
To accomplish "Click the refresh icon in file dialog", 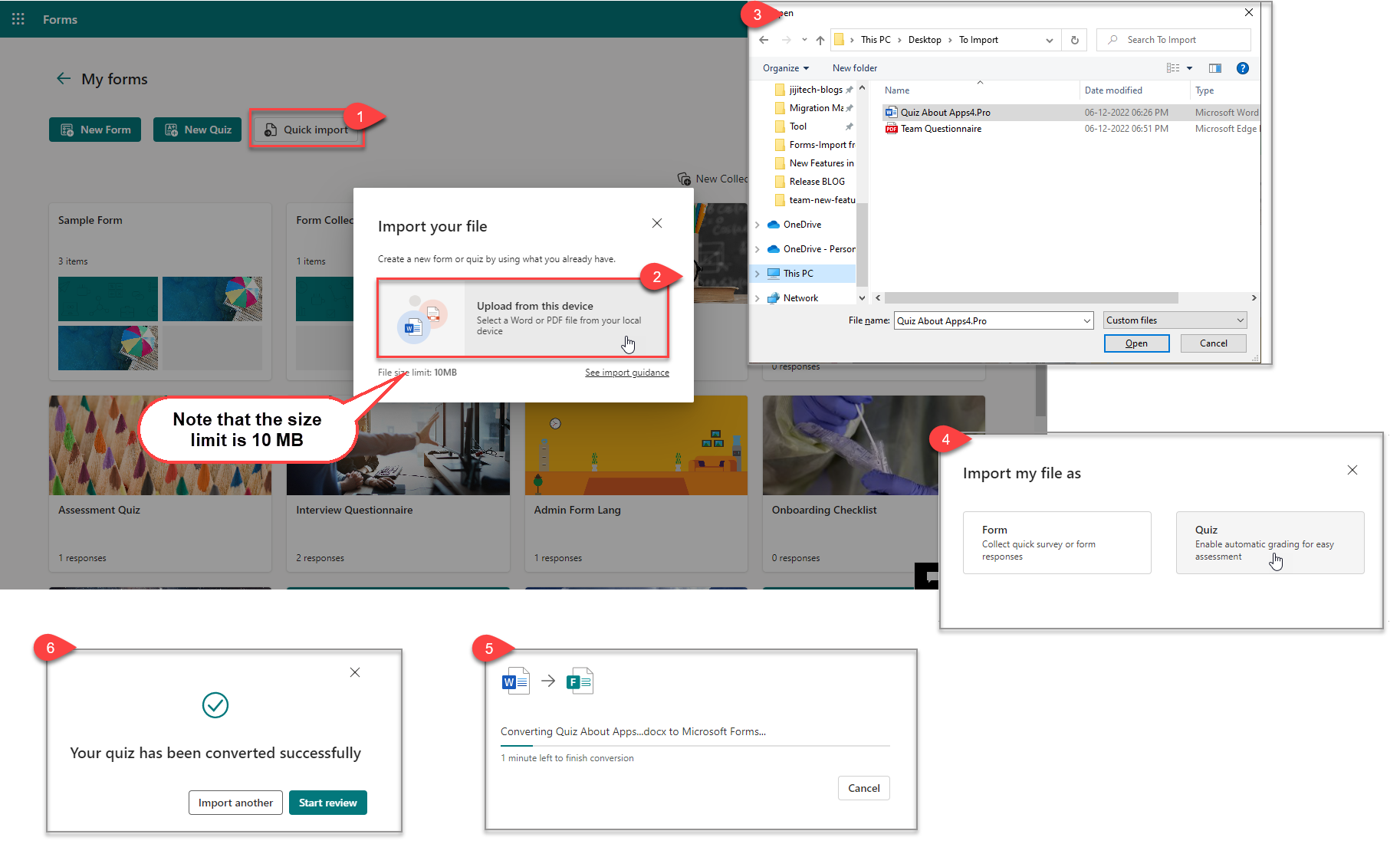I will 1074,40.
